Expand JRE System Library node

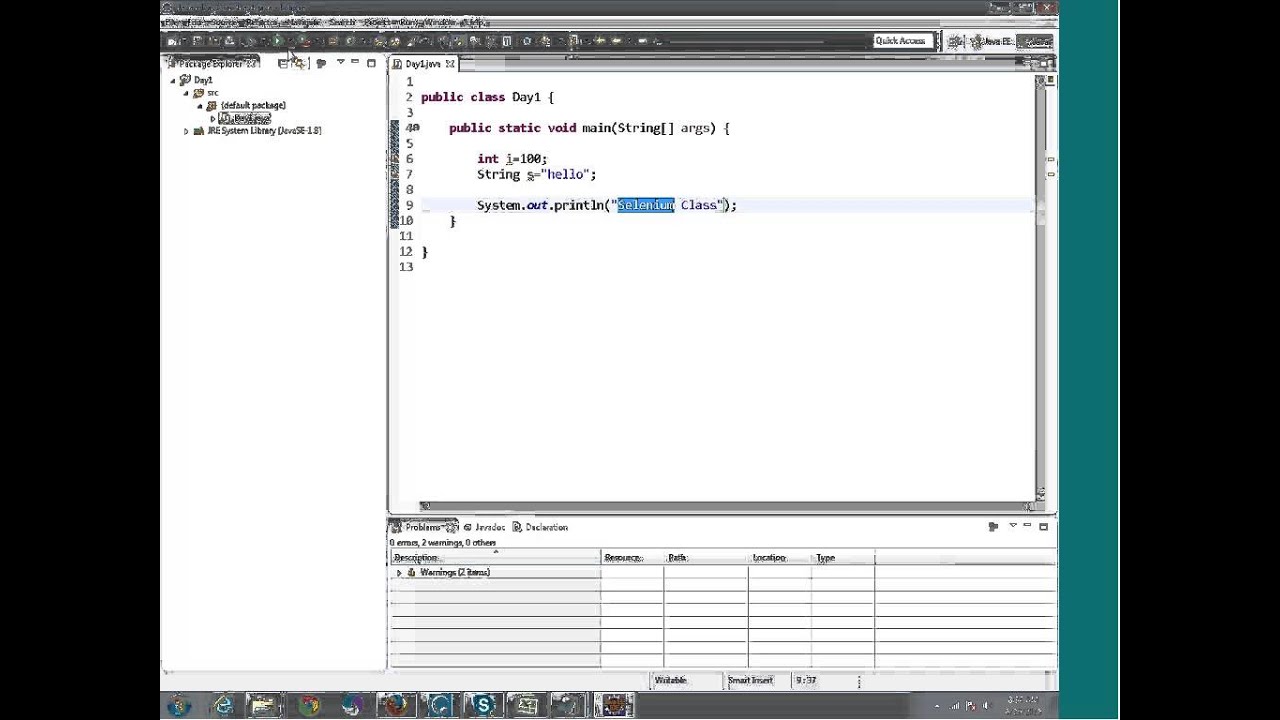pos(186,131)
